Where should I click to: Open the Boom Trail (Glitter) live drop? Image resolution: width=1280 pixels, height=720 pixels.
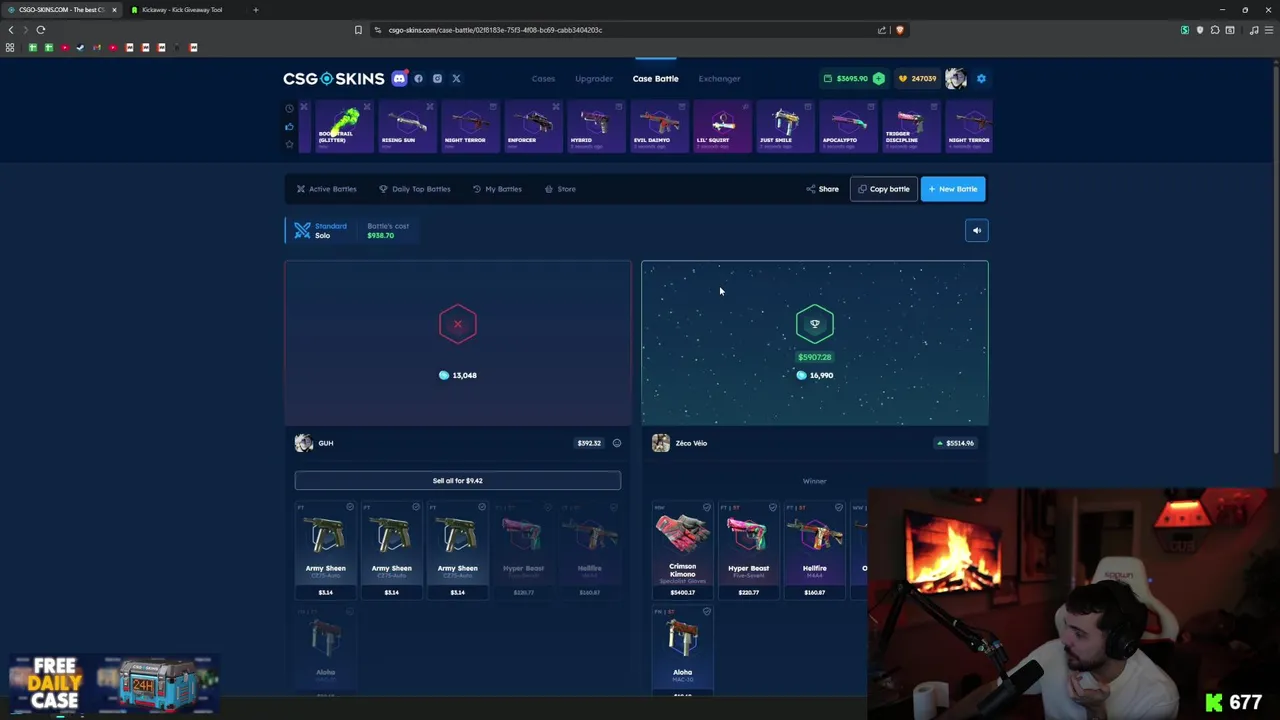click(343, 126)
